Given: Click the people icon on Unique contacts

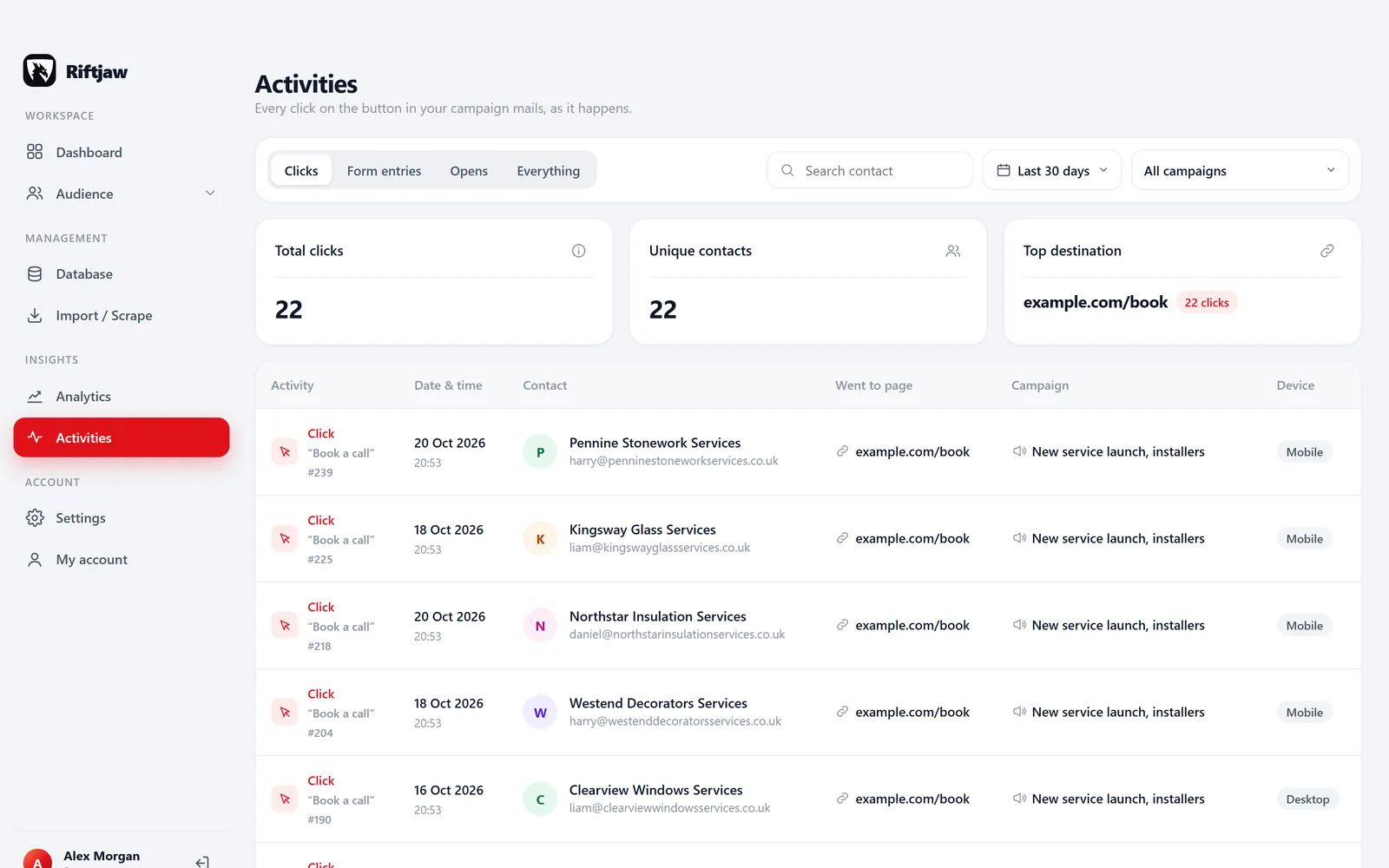Looking at the screenshot, I should 953,251.
